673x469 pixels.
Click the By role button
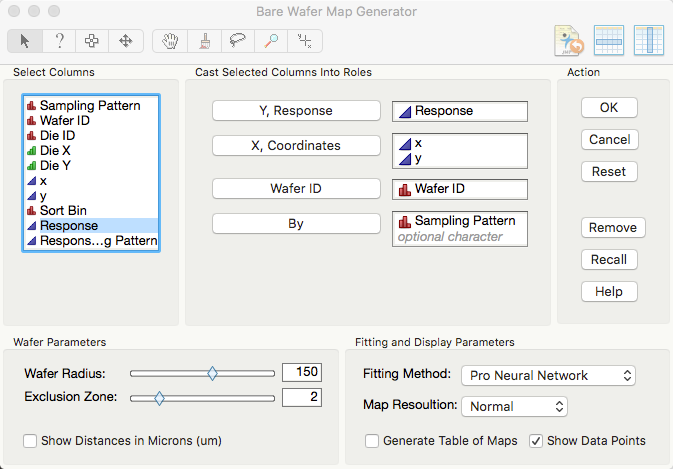coord(296,224)
